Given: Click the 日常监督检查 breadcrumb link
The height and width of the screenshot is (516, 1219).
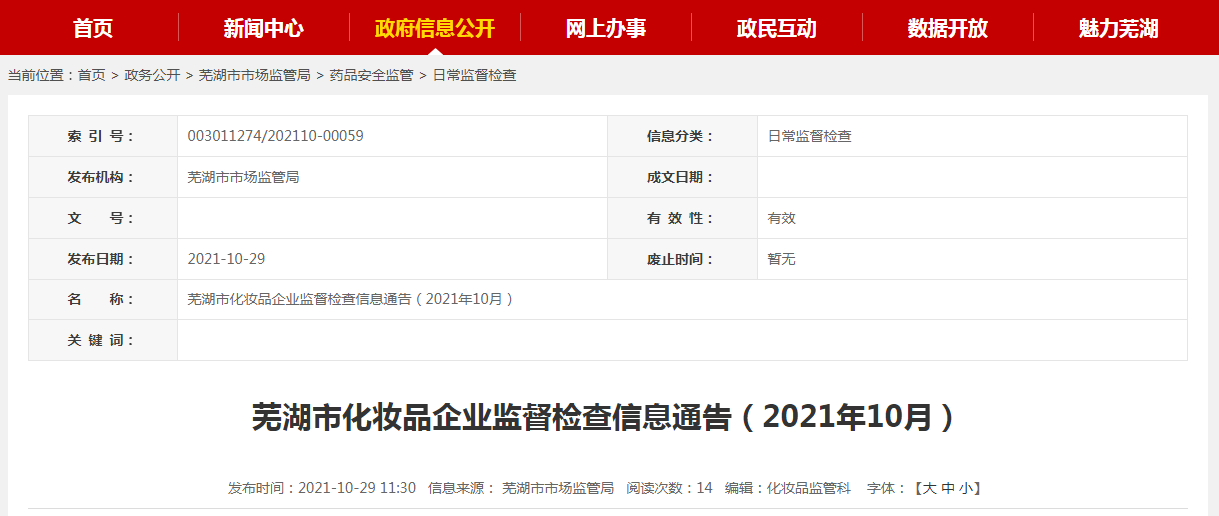Looking at the screenshot, I should click(474, 75).
